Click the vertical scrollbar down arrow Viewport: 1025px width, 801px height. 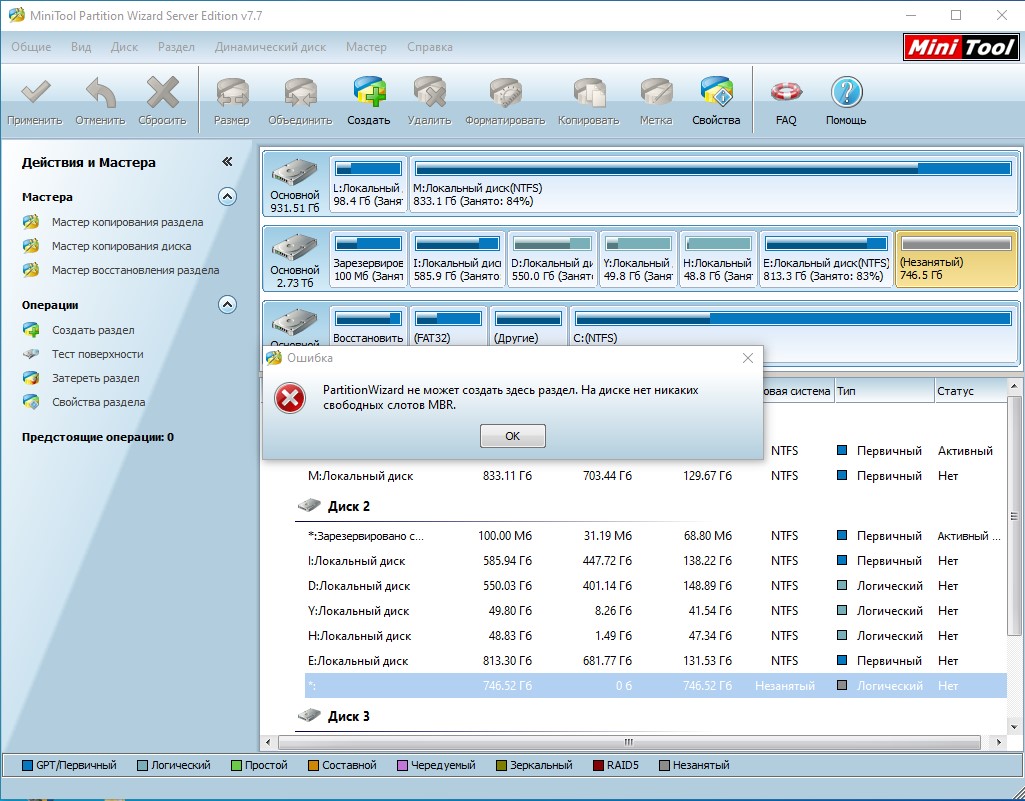coord(1014,726)
